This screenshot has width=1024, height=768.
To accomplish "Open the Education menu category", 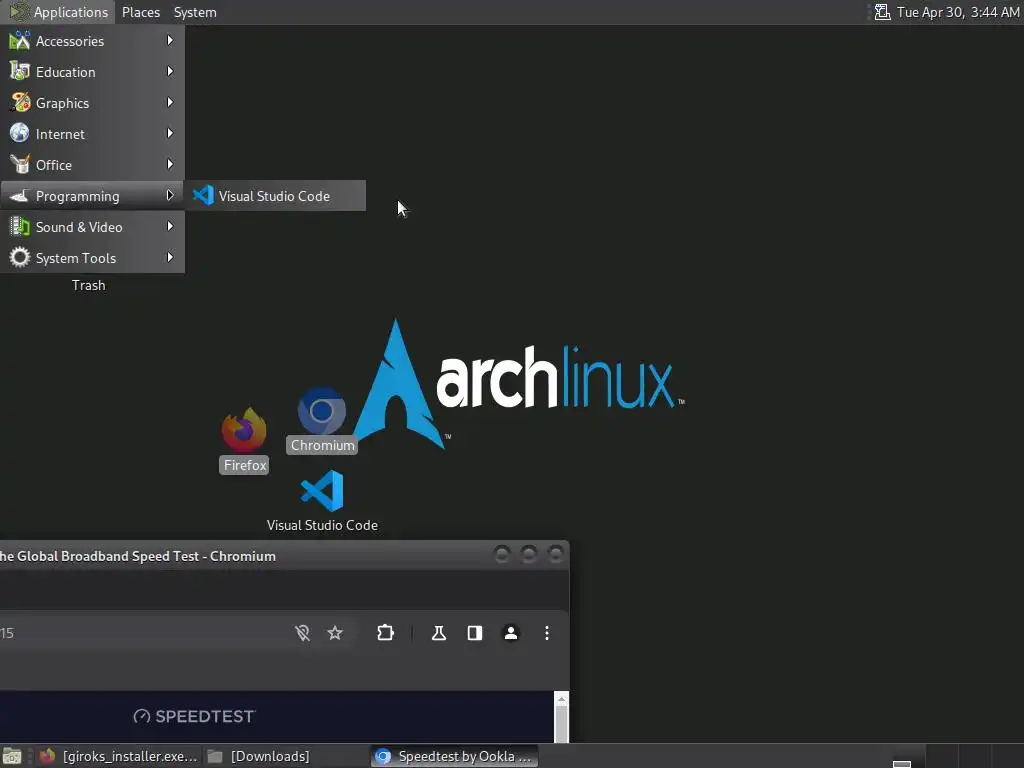I will tap(92, 72).
